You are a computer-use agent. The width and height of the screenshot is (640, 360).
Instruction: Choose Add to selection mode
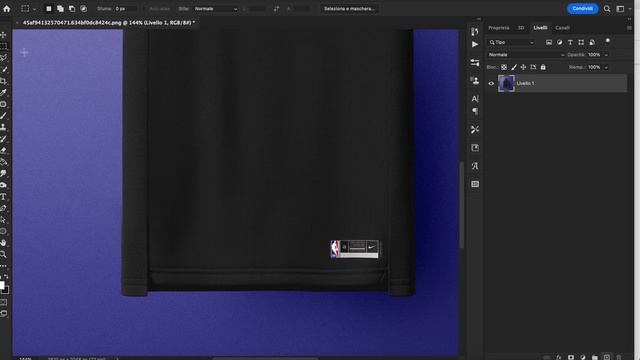[60, 9]
